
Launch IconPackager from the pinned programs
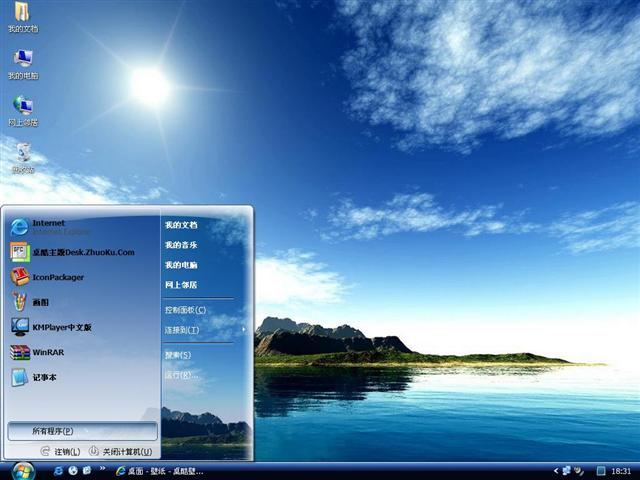pos(57,277)
